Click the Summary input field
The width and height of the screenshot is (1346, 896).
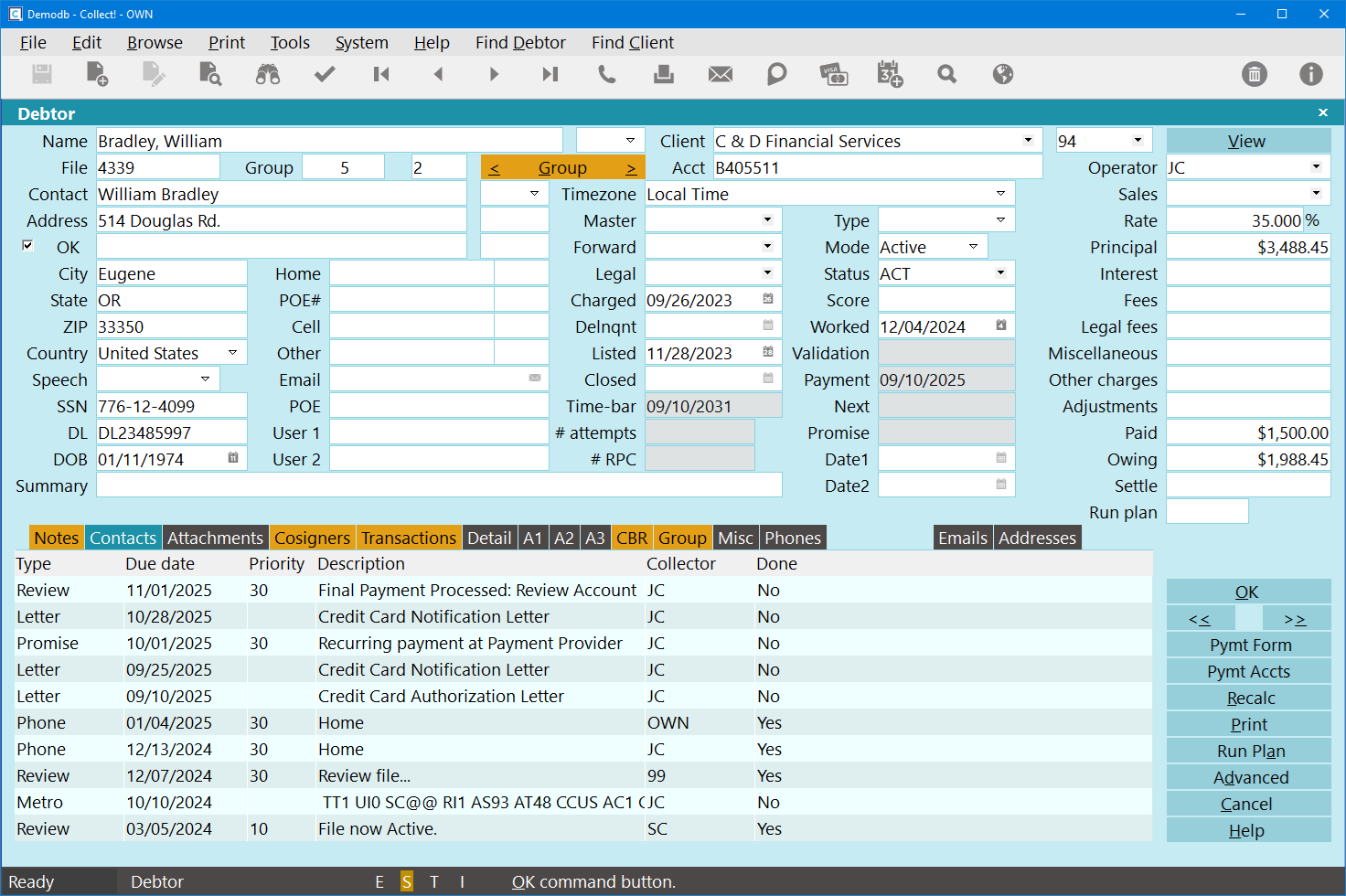click(x=439, y=485)
